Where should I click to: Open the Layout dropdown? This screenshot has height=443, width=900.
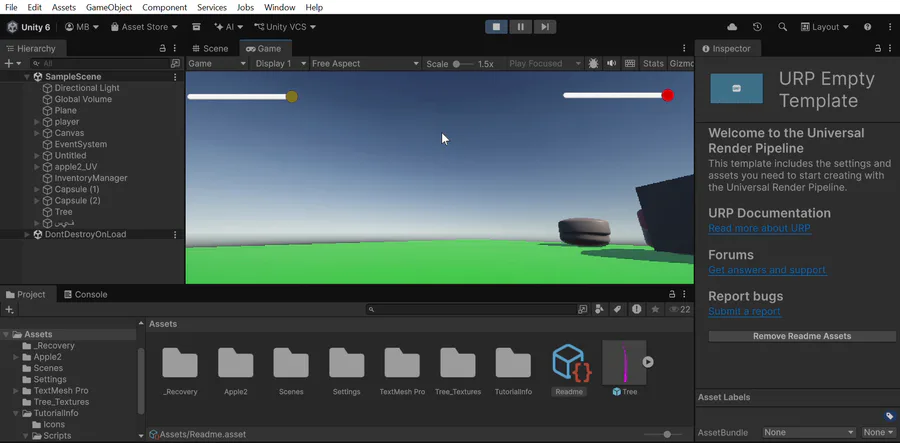pos(824,27)
